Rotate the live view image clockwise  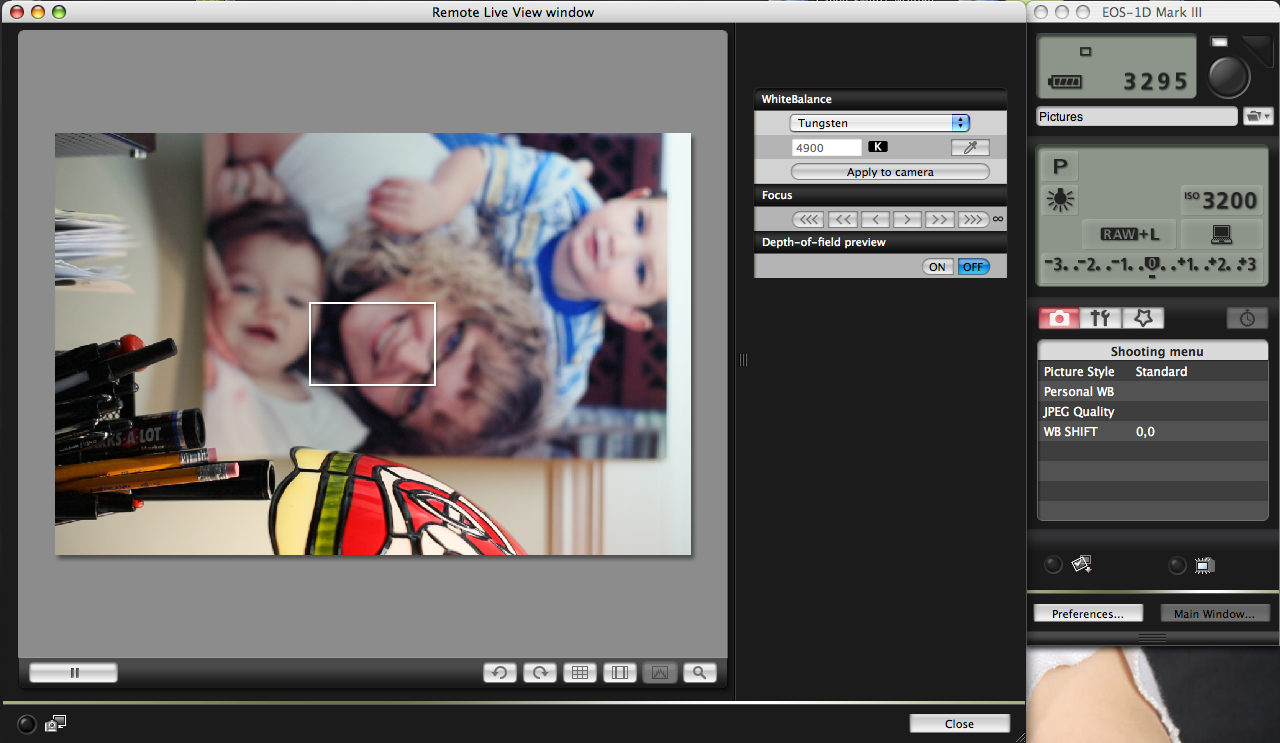pos(540,673)
